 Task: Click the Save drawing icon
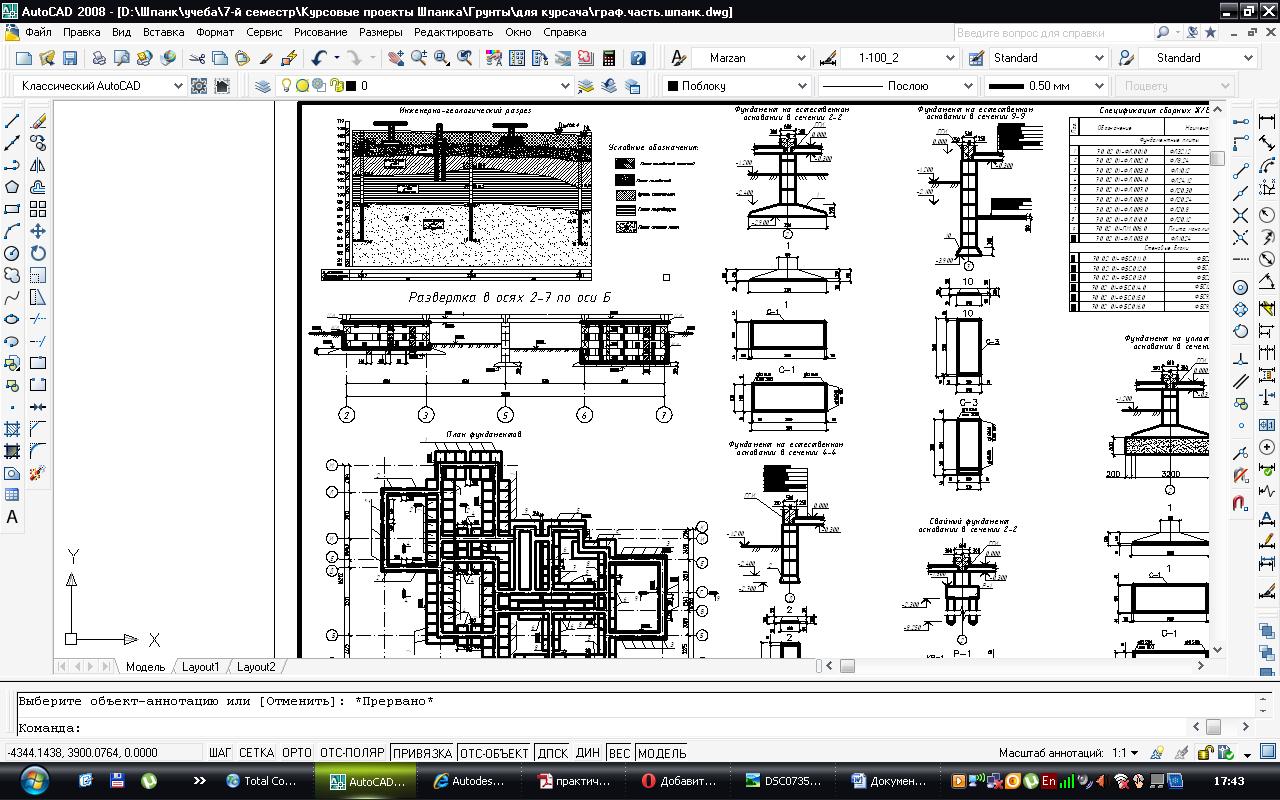click(x=70, y=58)
